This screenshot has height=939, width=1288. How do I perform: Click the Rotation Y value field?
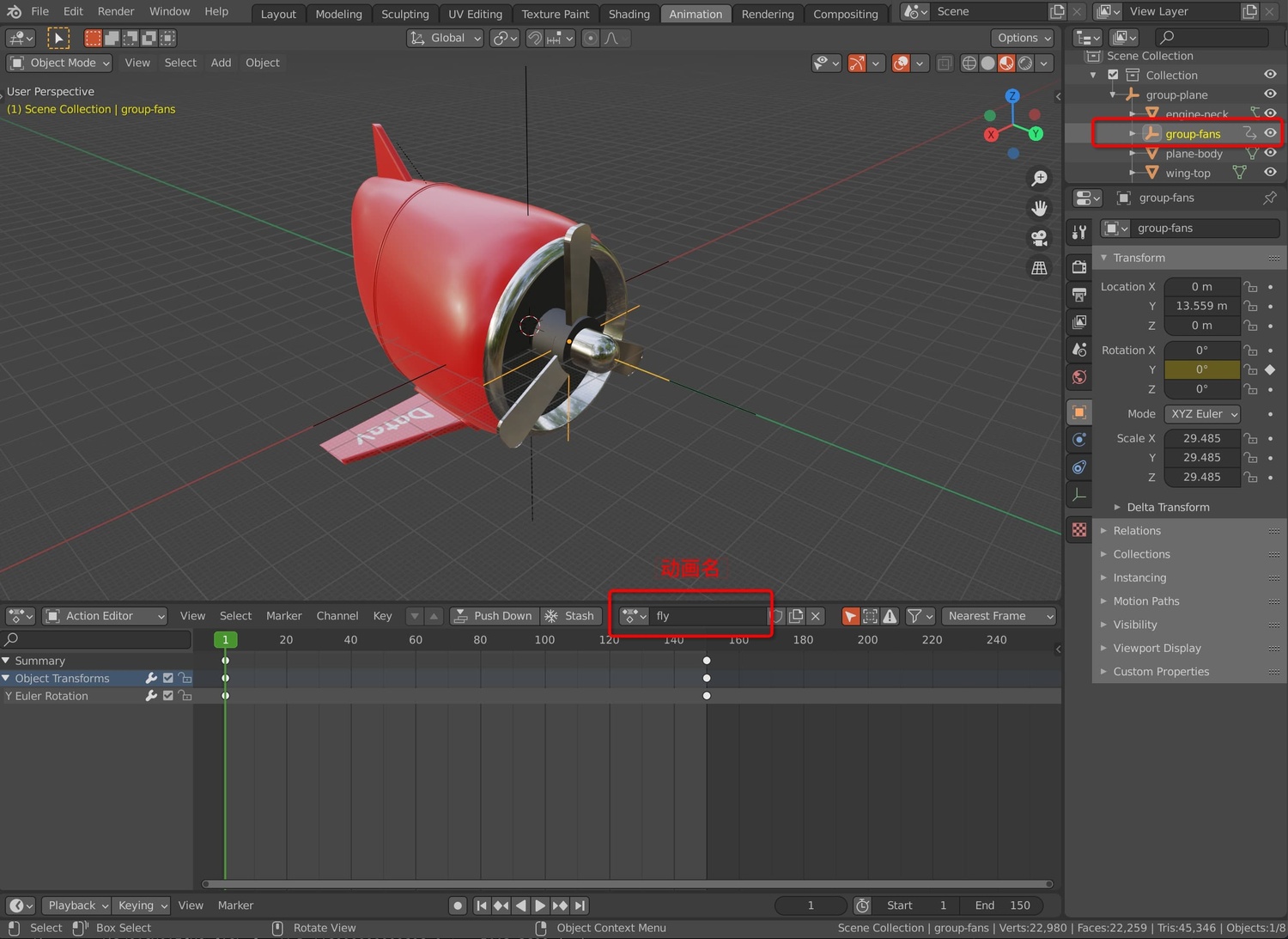[x=1201, y=369]
